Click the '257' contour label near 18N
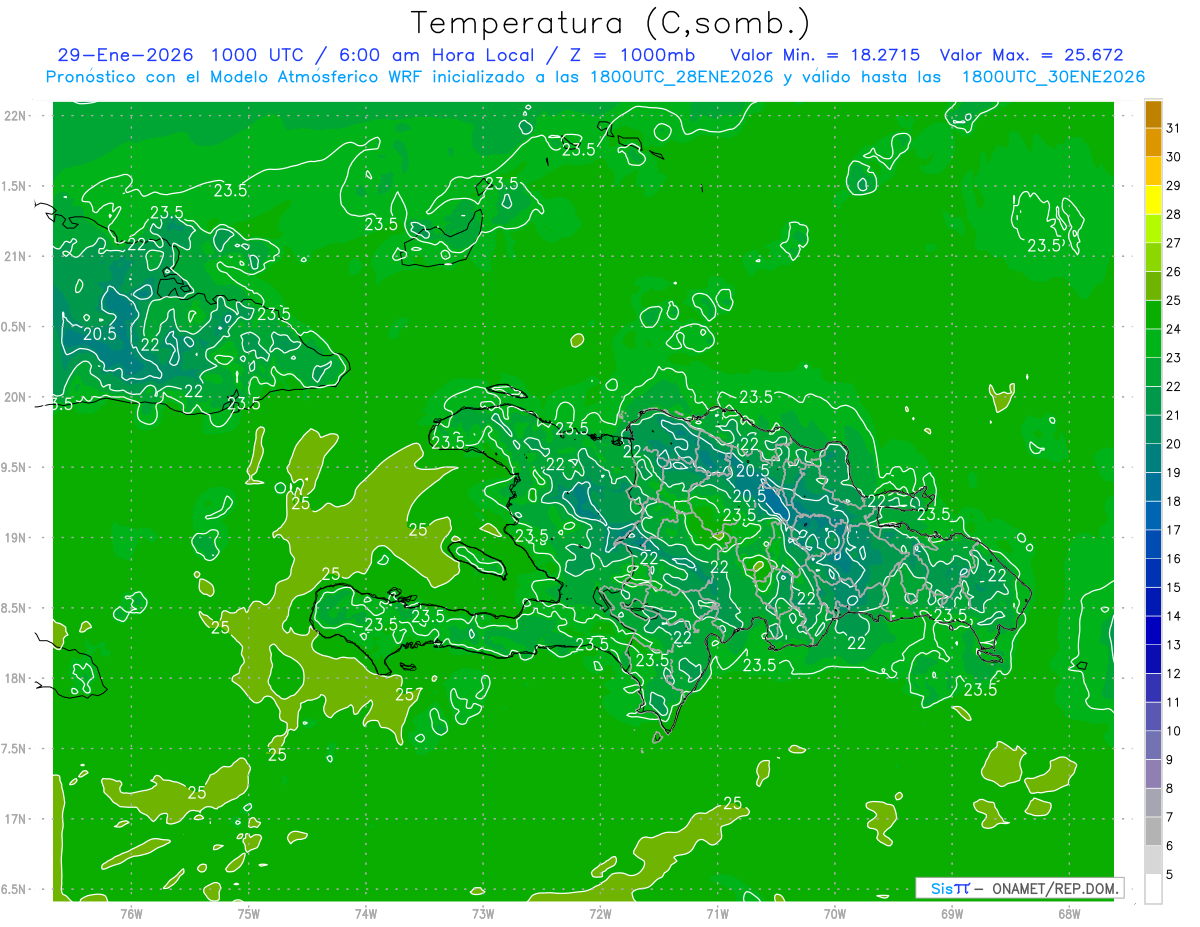Image resolution: width=1200 pixels, height=927 pixels. (x=409, y=694)
